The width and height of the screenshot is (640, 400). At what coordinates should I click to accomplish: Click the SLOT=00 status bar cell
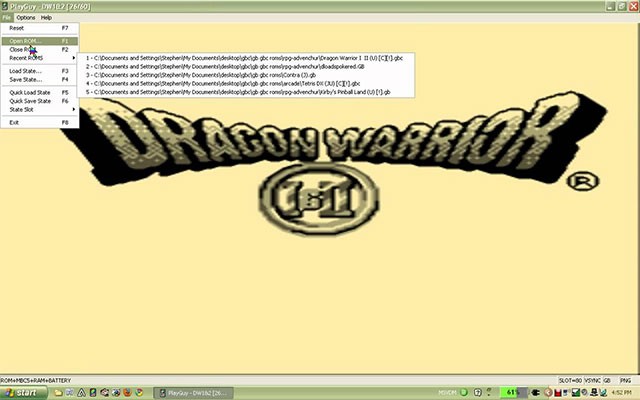570,380
